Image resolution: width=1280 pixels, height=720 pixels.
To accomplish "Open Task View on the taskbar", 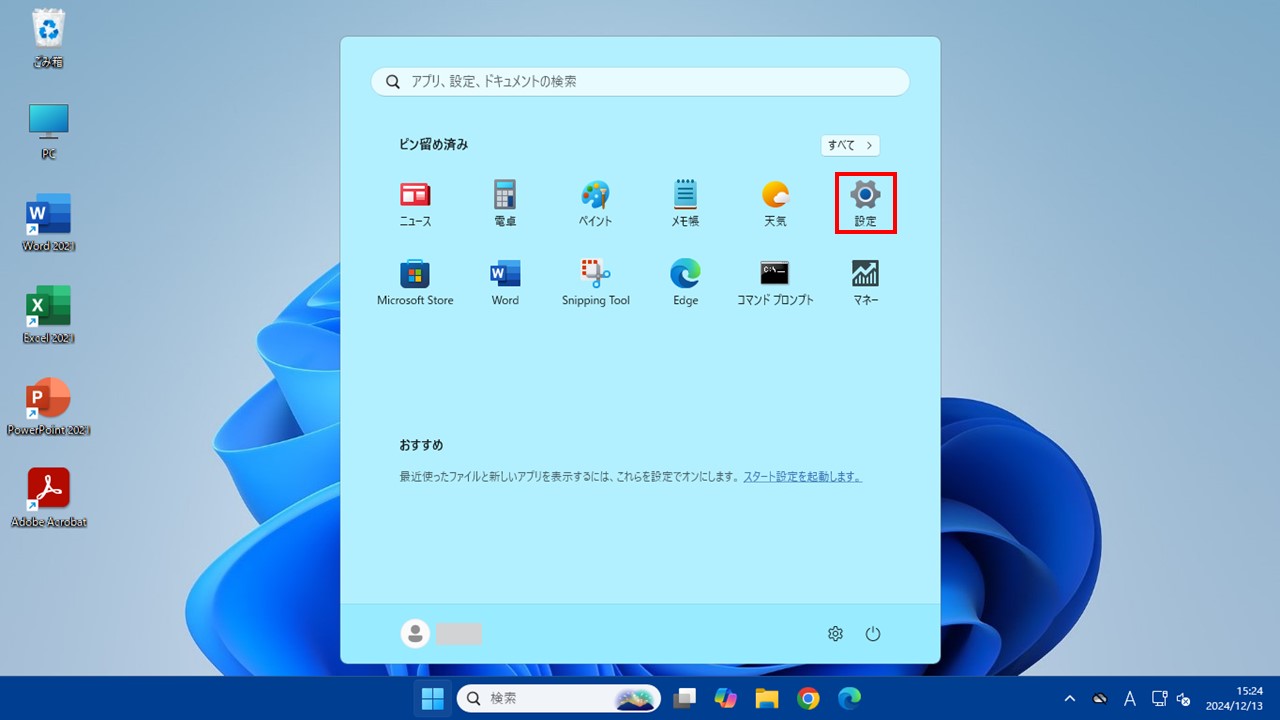I will pyautogui.click(x=685, y=698).
